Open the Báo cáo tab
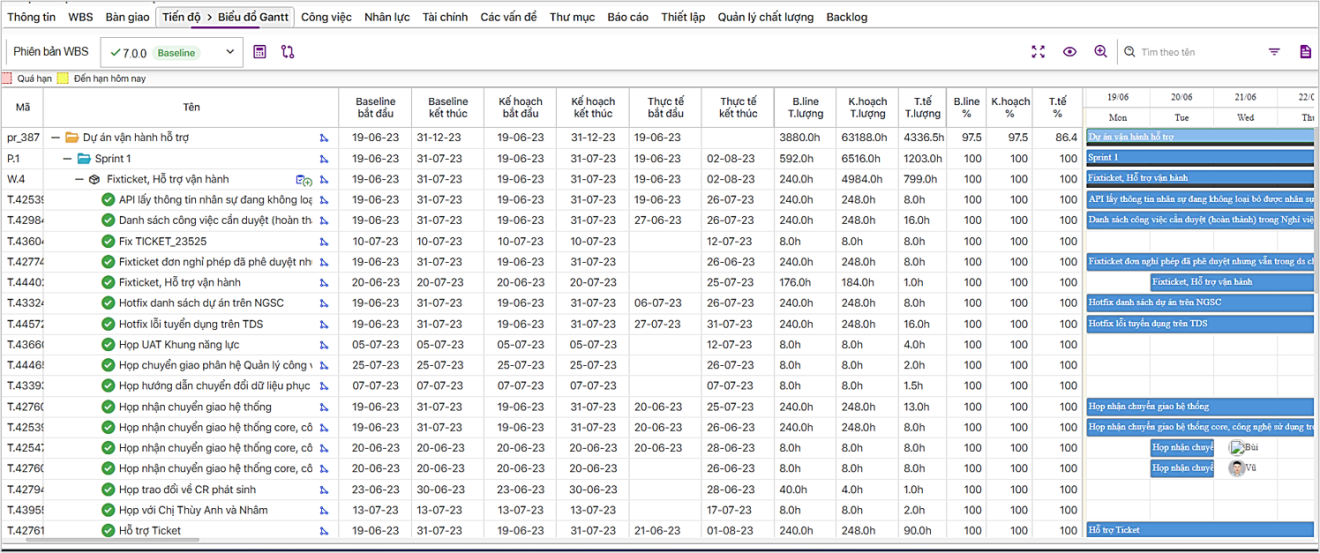The height and width of the screenshot is (553, 1320). coord(628,17)
